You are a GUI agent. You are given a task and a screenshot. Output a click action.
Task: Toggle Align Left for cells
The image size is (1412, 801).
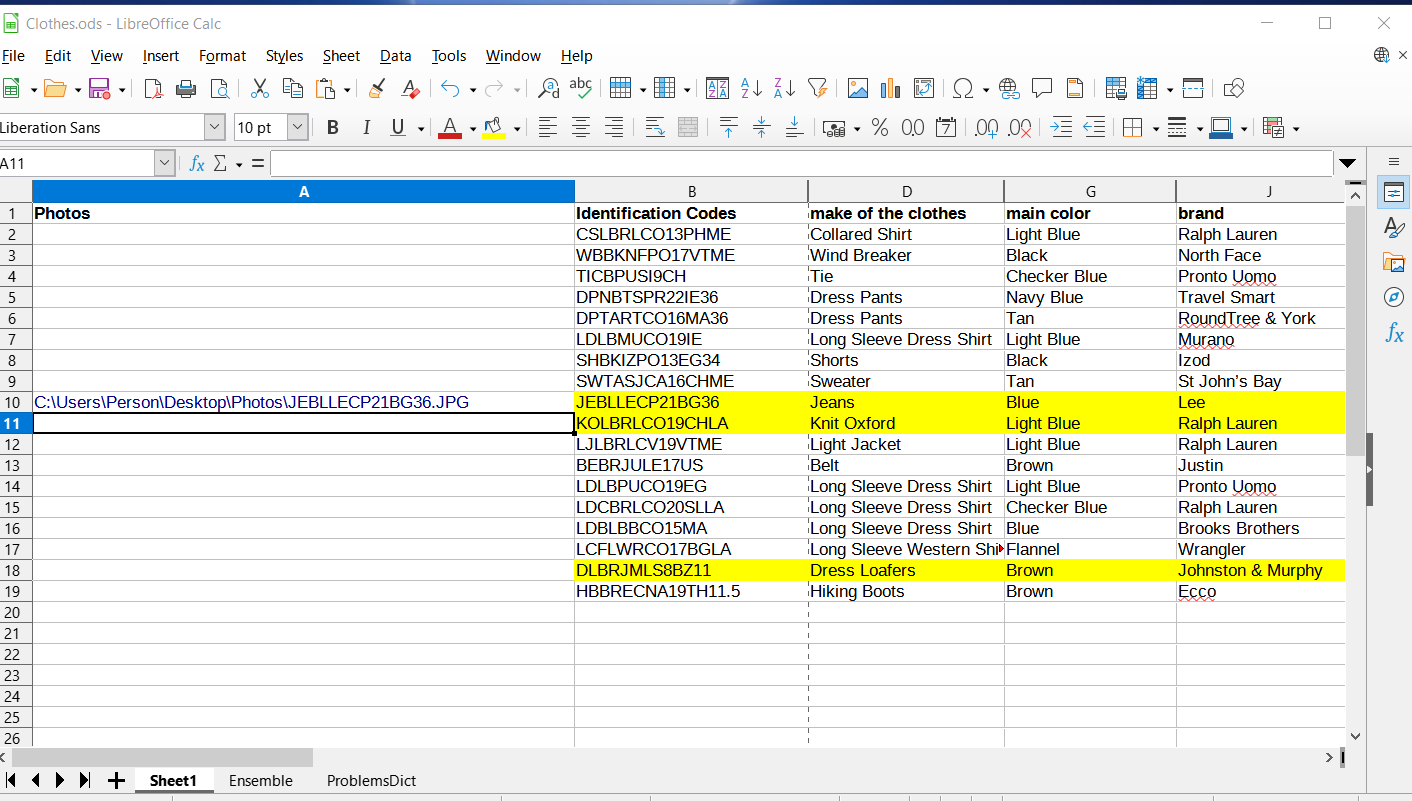click(548, 127)
